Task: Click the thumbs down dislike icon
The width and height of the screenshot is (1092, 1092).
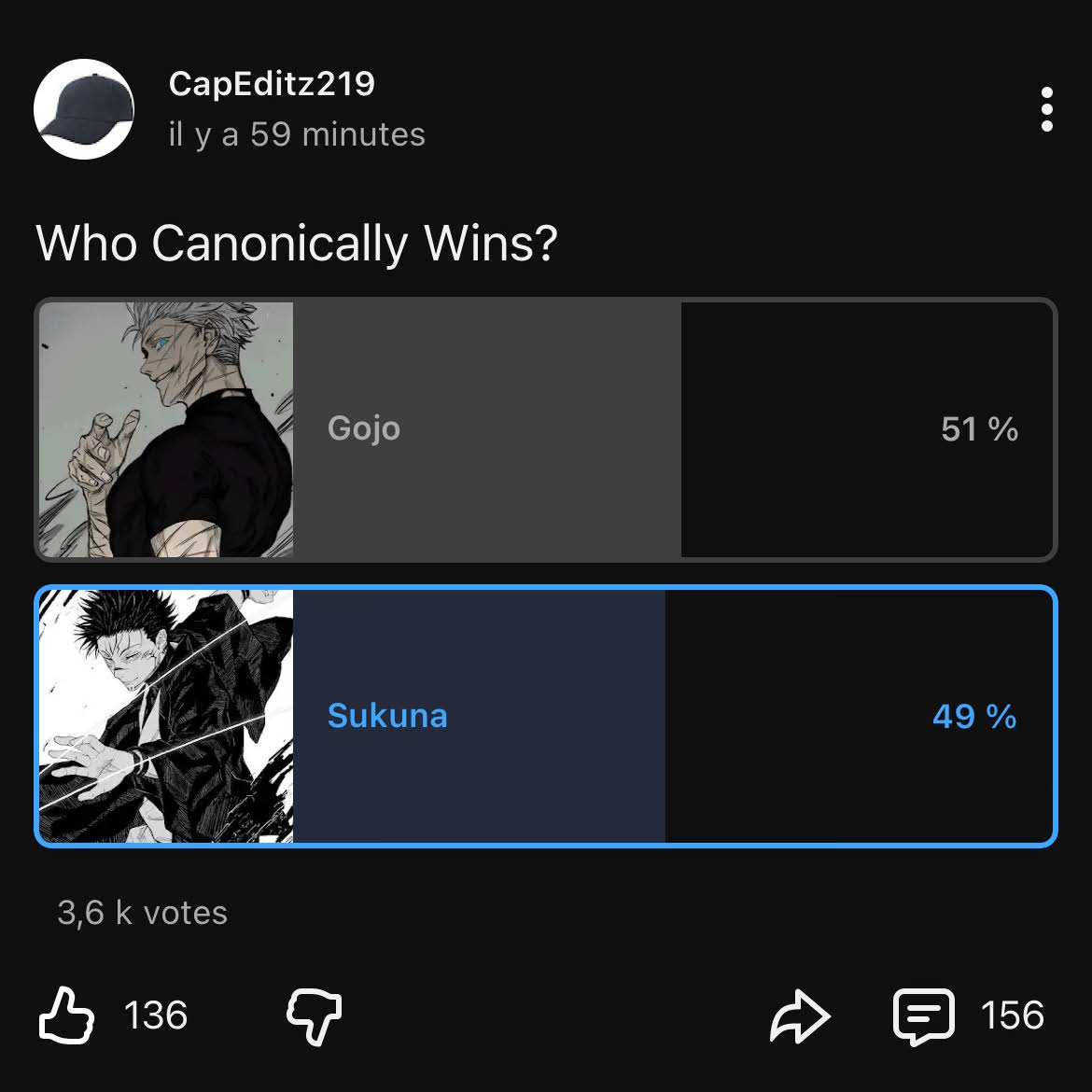Action: click(x=314, y=1016)
